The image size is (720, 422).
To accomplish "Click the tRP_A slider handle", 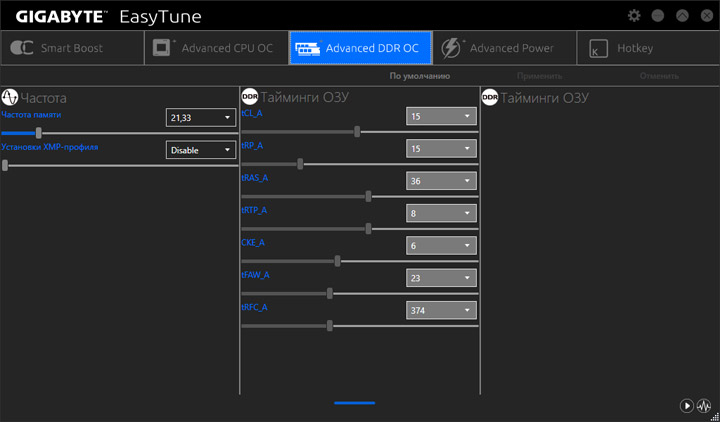I will tap(300, 164).
